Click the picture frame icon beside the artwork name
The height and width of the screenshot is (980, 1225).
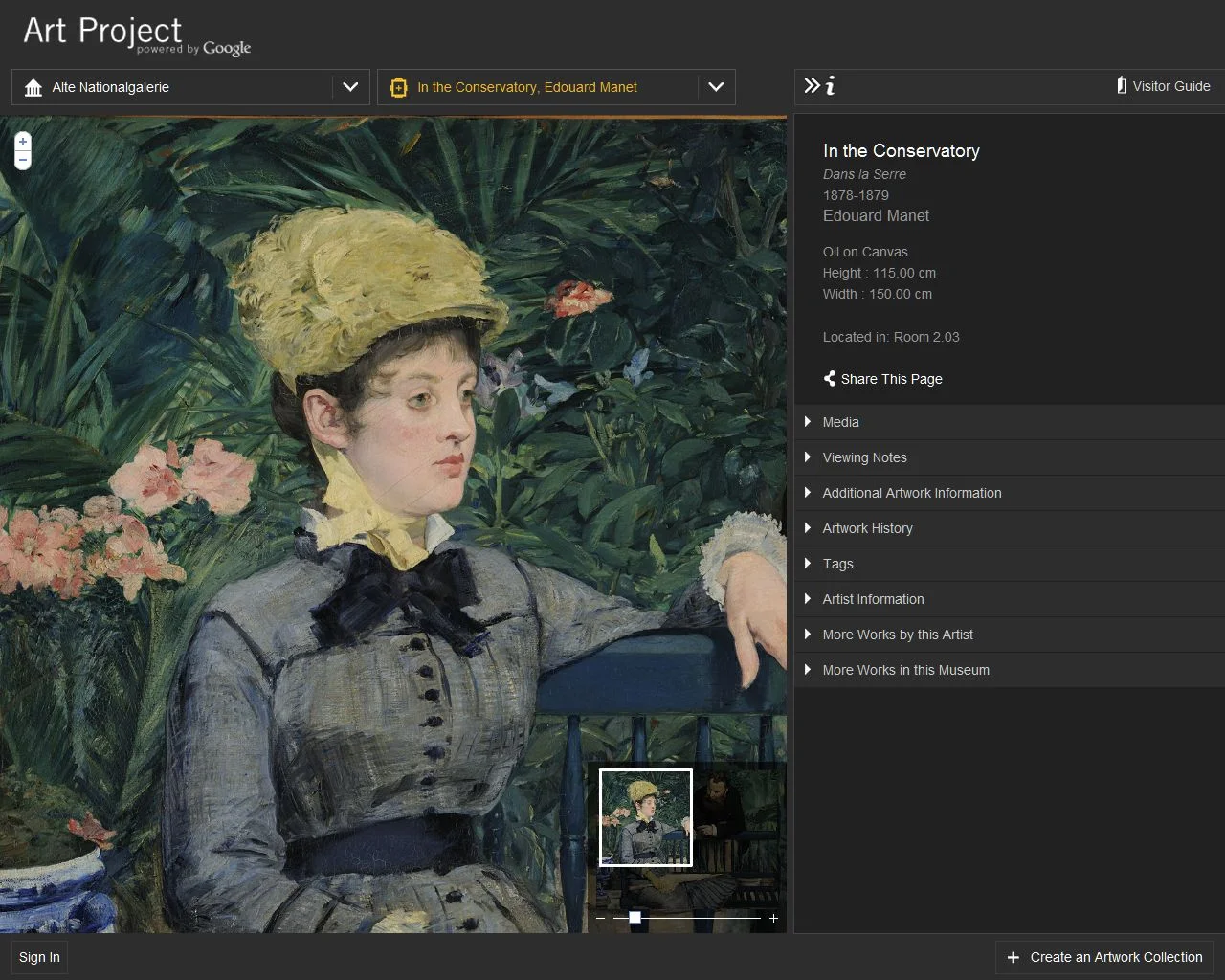(399, 86)
